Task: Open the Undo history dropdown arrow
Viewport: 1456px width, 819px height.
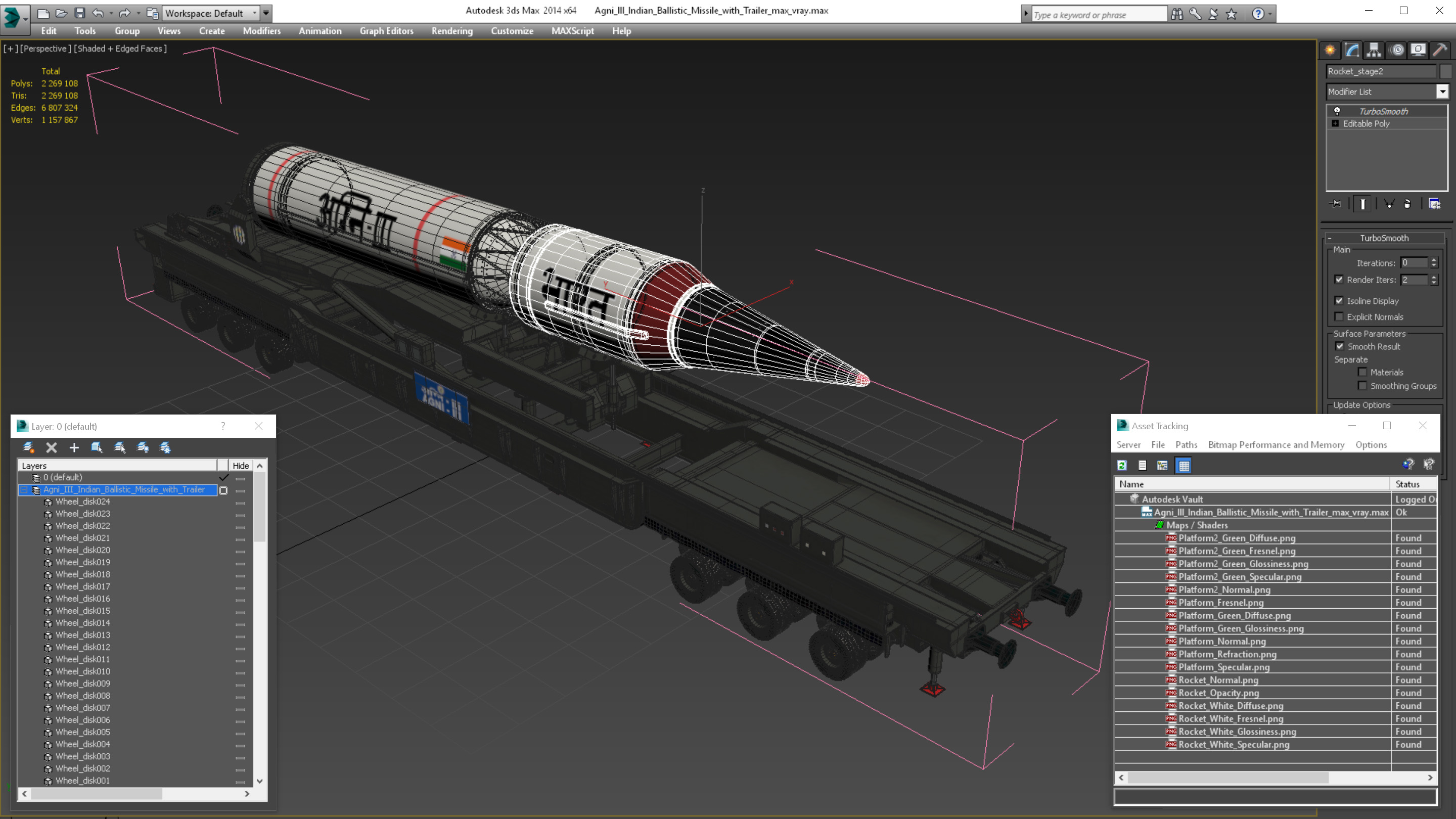Action: click(111, 13)
